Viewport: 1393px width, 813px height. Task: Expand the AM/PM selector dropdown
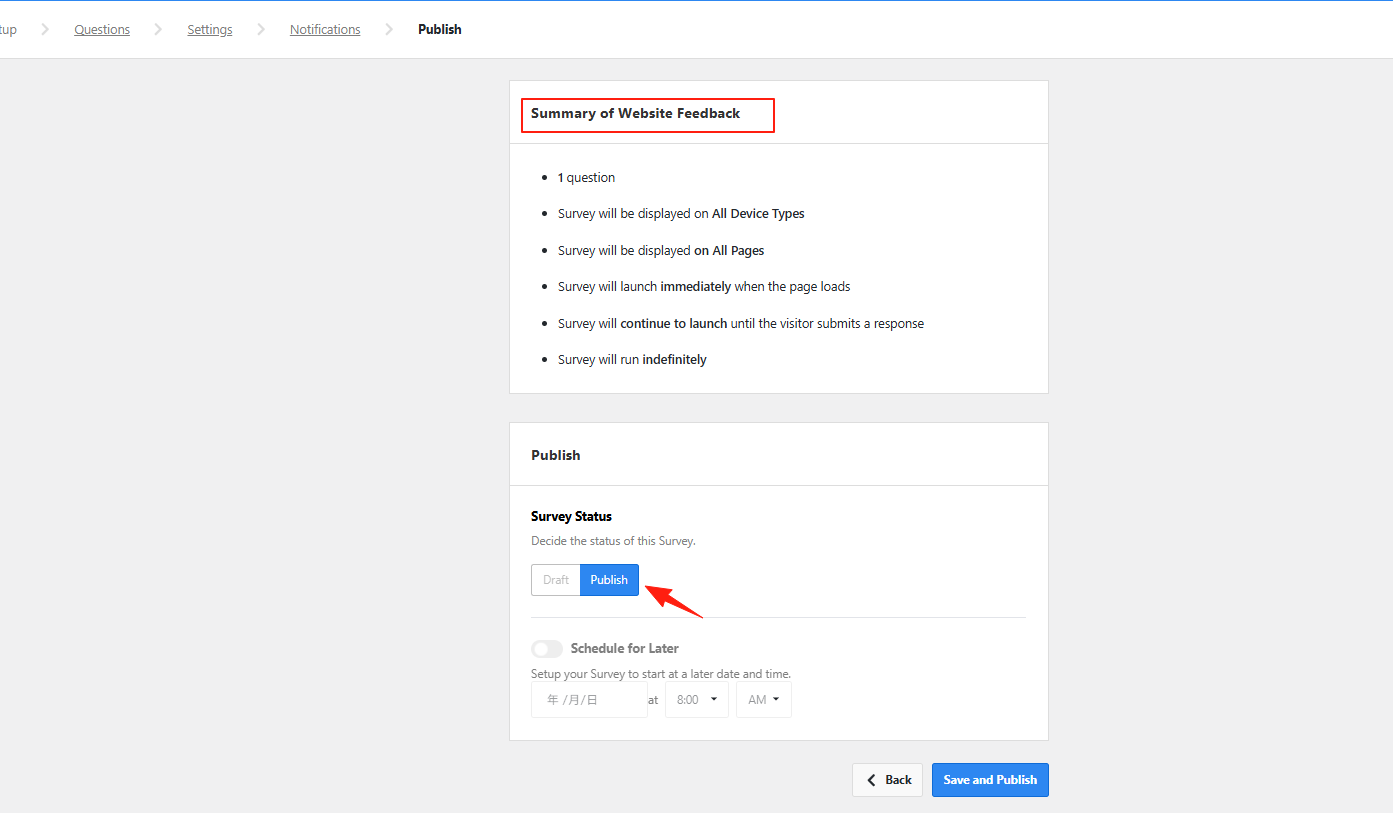pos(763,700)
